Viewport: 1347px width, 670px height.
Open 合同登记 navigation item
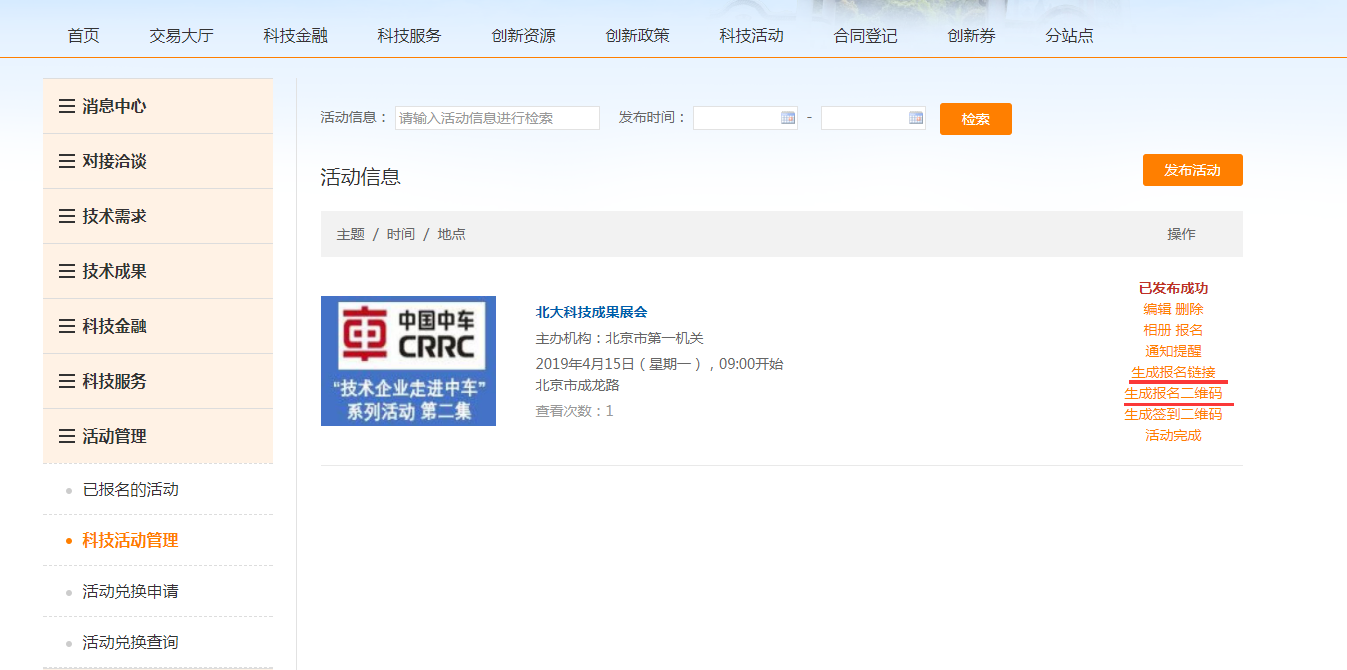coord(866,35)
